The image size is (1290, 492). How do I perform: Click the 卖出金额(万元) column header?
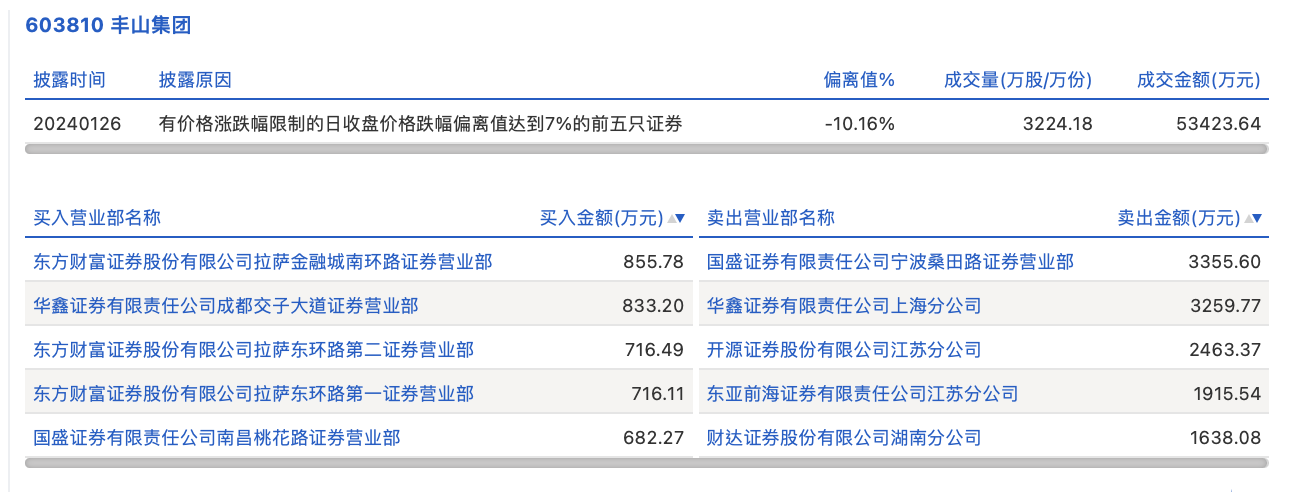(1178, 218)
